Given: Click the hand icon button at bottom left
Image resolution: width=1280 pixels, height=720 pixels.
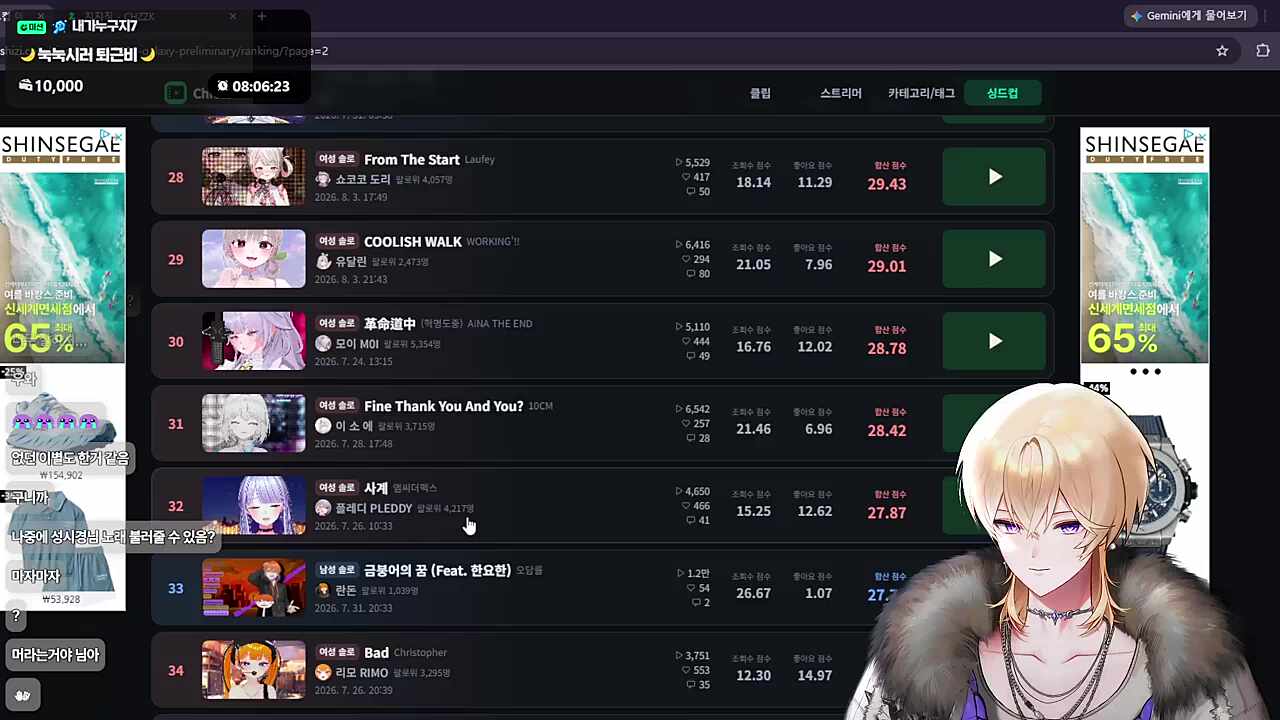Looking at the screenshot, I should coord(22,695).
